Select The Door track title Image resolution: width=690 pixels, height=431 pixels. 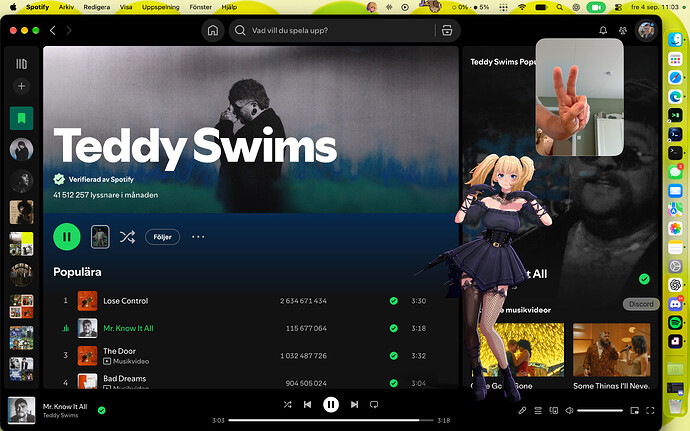(119, 351)
